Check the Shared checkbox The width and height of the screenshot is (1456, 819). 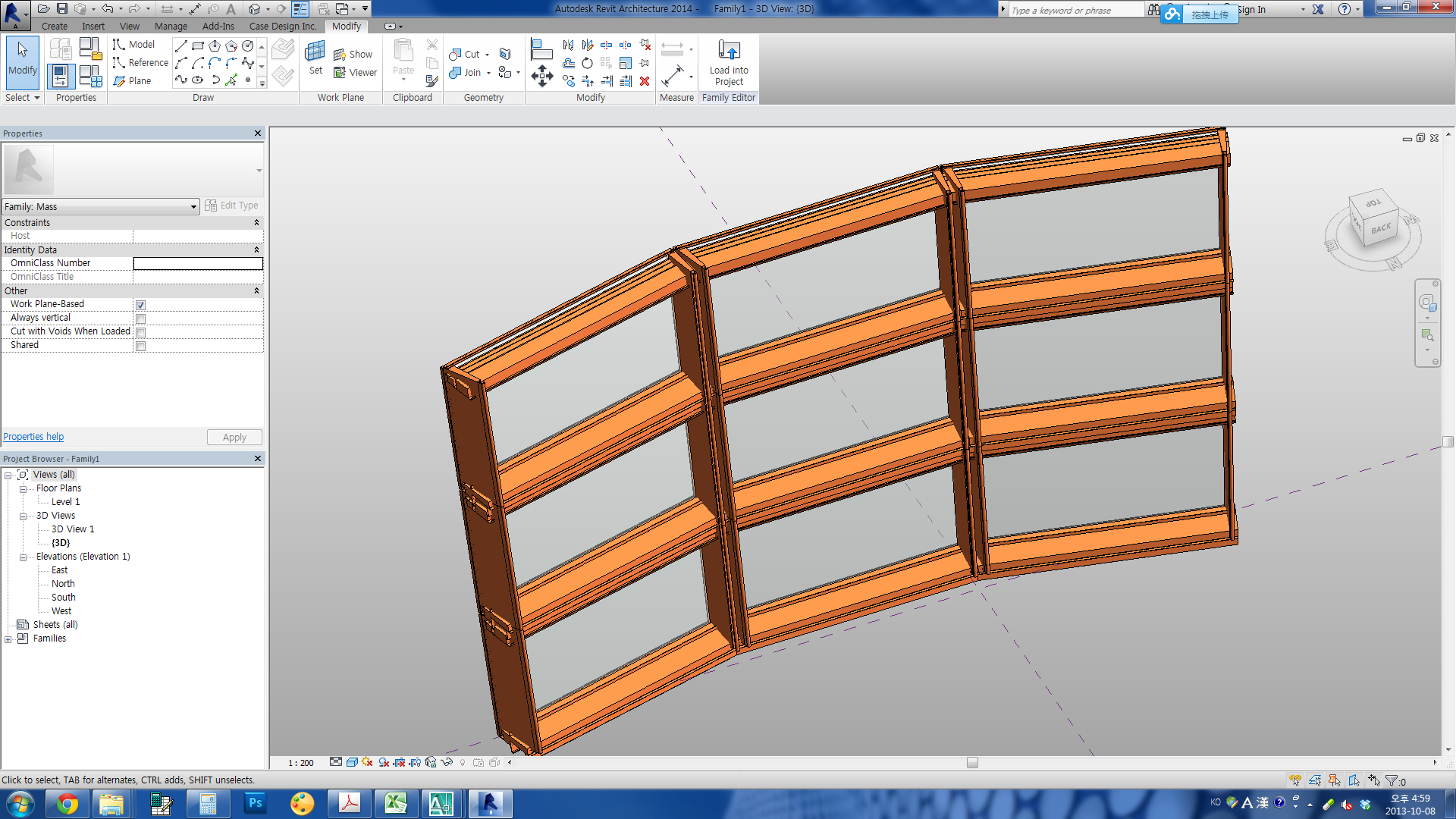click(141, 346)
